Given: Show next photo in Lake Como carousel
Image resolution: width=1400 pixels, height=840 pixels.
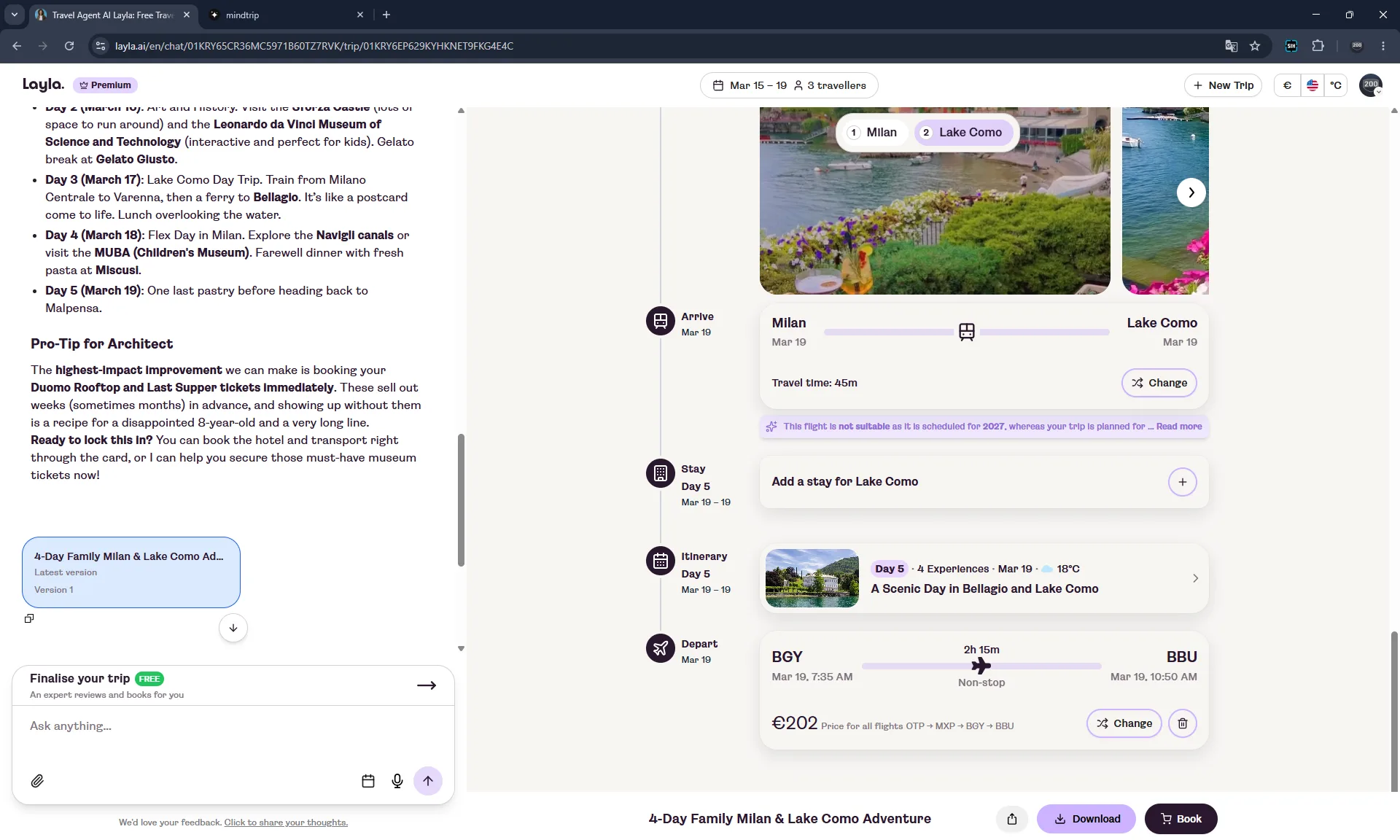Looking at the screenshot, I should [x=1191, y=192].
